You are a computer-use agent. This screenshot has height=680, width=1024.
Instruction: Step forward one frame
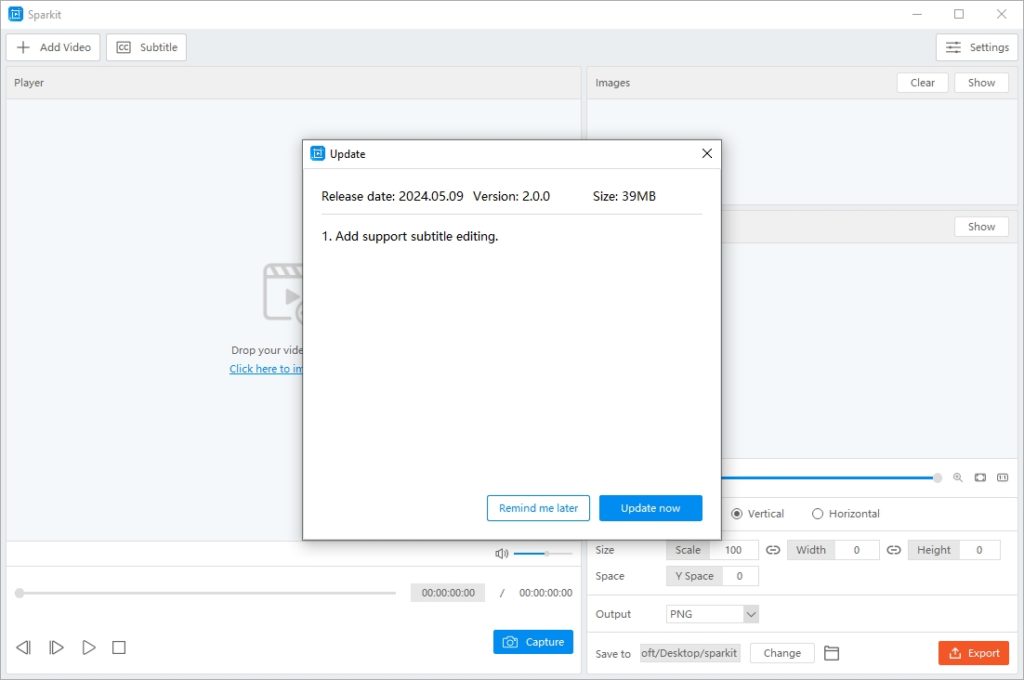(56, 647)
